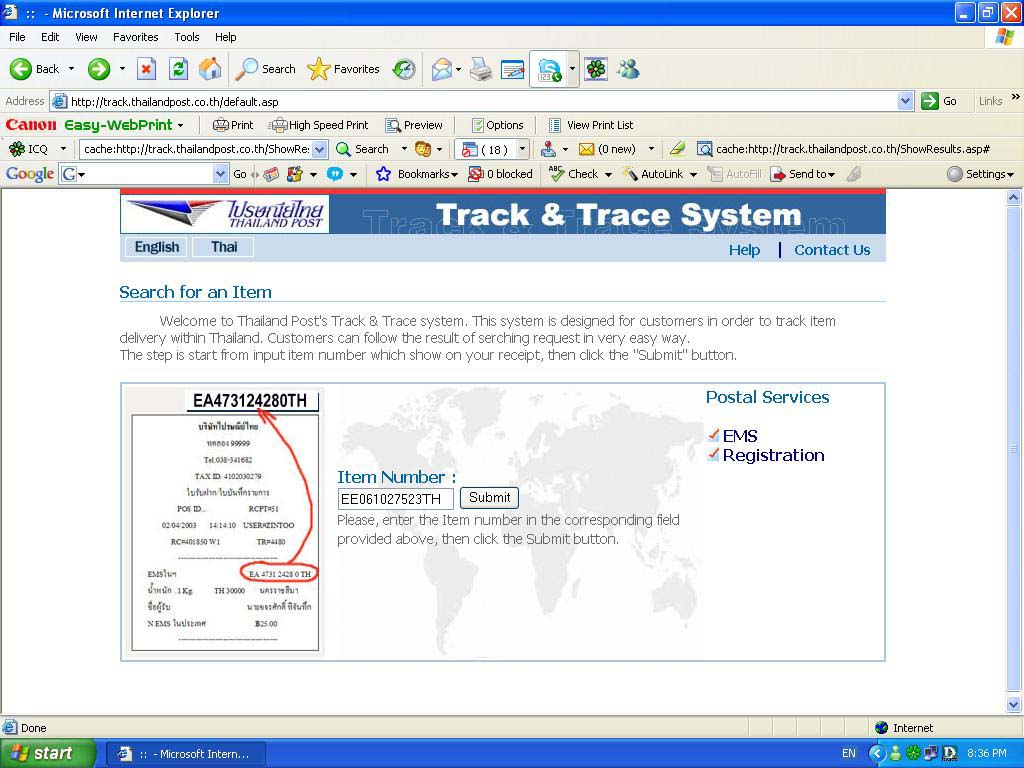Click the Favorites star button
Image resolution: width=1024 pixels, height=768 pixels.
(344, 69)
